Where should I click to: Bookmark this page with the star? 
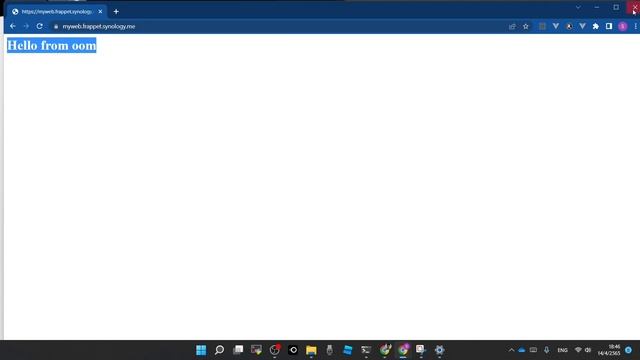pyautogui.click(x=526, y=27)
